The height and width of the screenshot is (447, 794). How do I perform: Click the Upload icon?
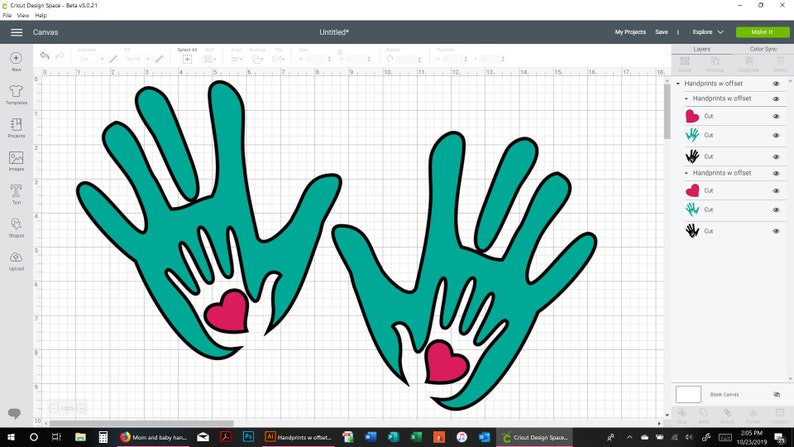(16, 257)
